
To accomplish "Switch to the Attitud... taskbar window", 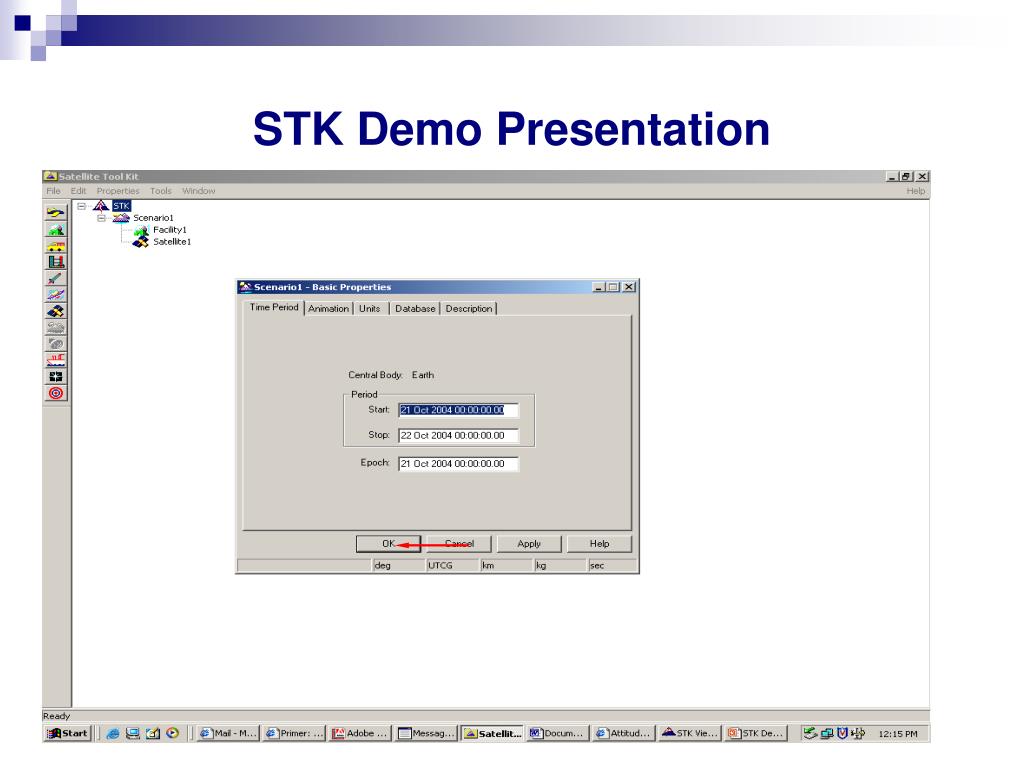I will [x=624, y=733].
